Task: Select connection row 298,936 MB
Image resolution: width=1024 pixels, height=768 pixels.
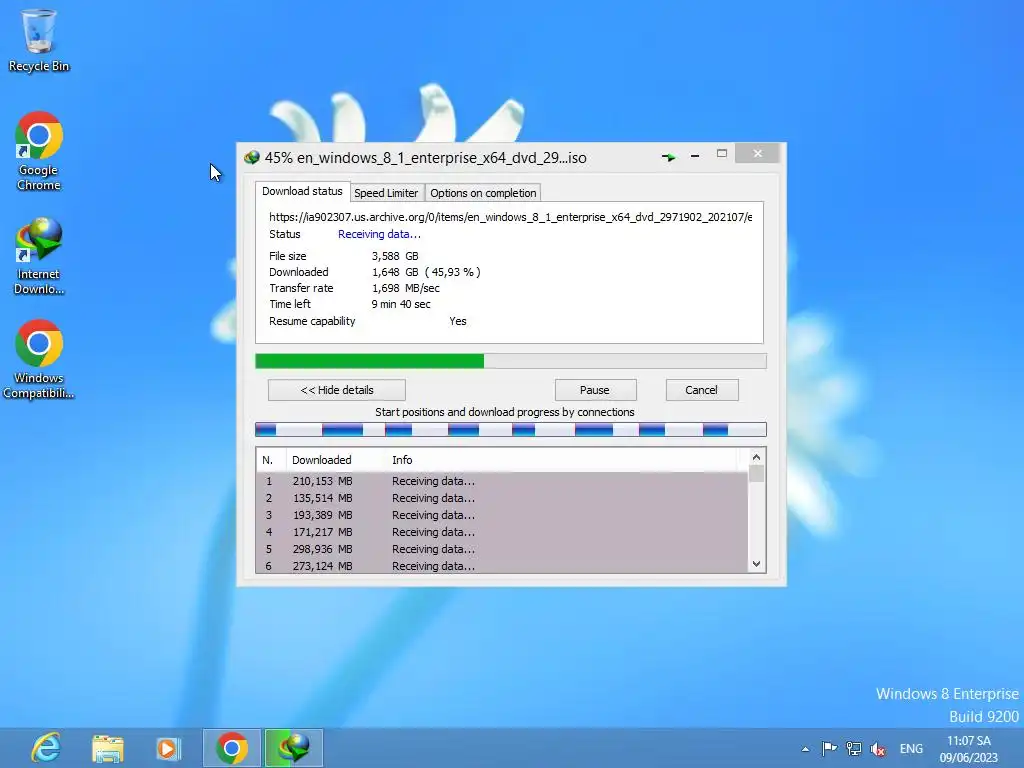Action: click(x=502, y=549)
